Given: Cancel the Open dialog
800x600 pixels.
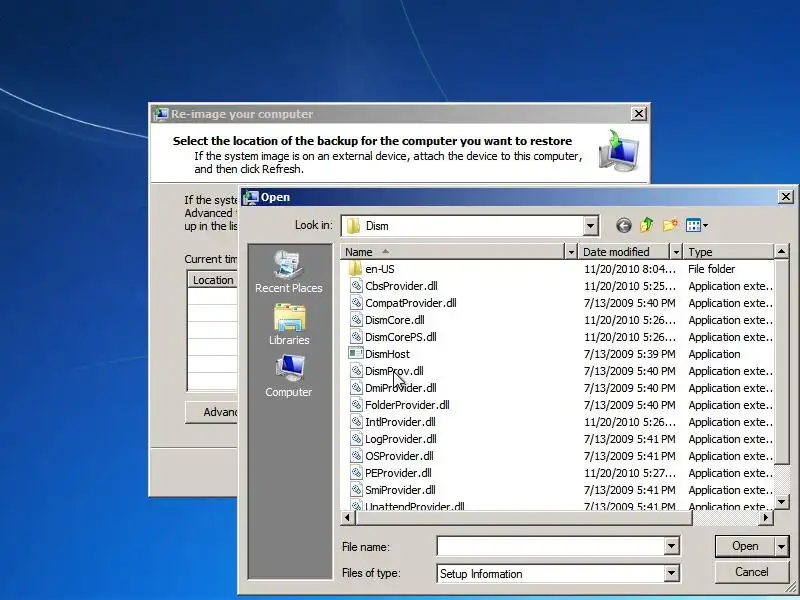Looking at the screenshot, I should 752,572.
